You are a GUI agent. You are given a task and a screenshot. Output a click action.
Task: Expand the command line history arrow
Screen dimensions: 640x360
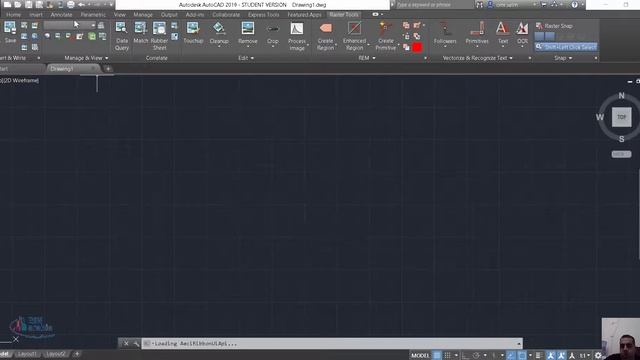point(519,344)
